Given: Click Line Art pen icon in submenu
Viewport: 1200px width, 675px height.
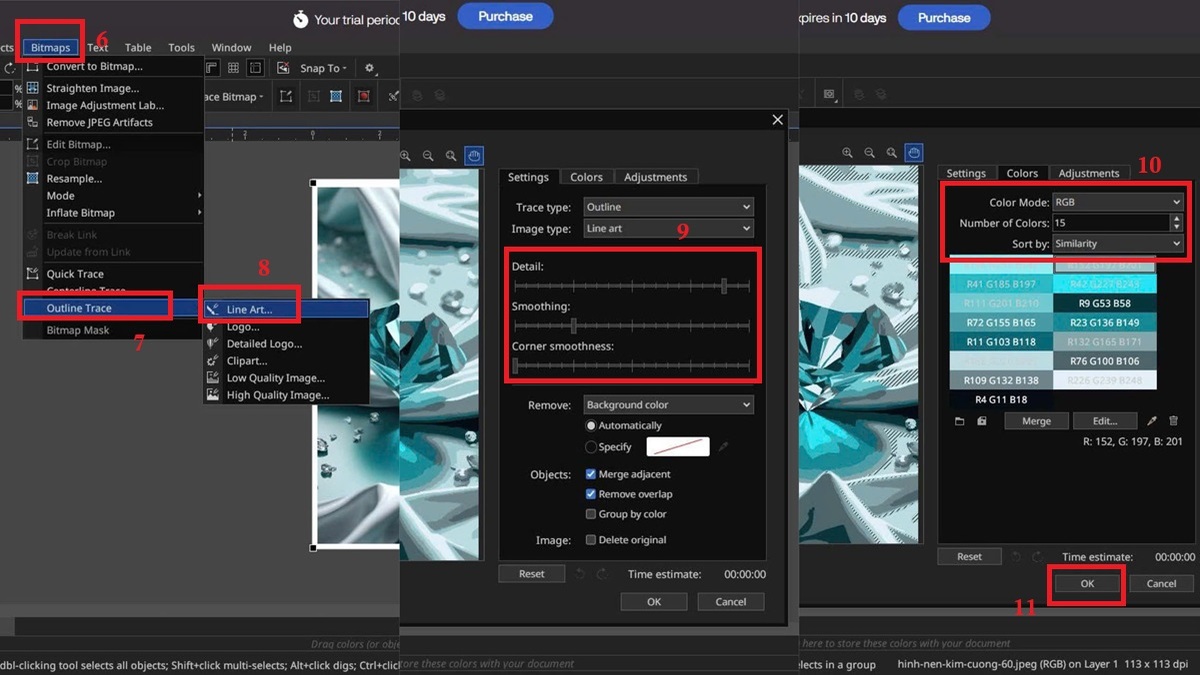Looking at the screenshot, I should tap(212, 310).
